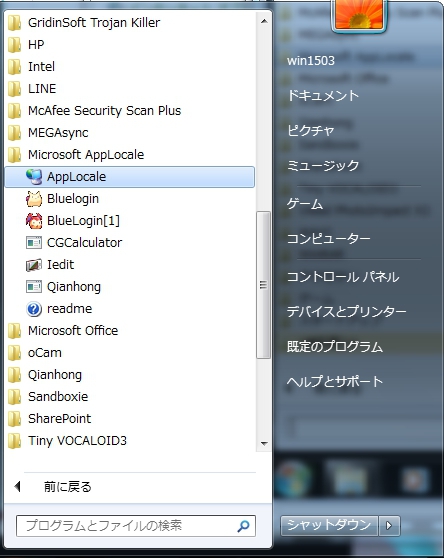Open the shutdown options arrow
Screen dimensions: 444x558
[389, 526]
